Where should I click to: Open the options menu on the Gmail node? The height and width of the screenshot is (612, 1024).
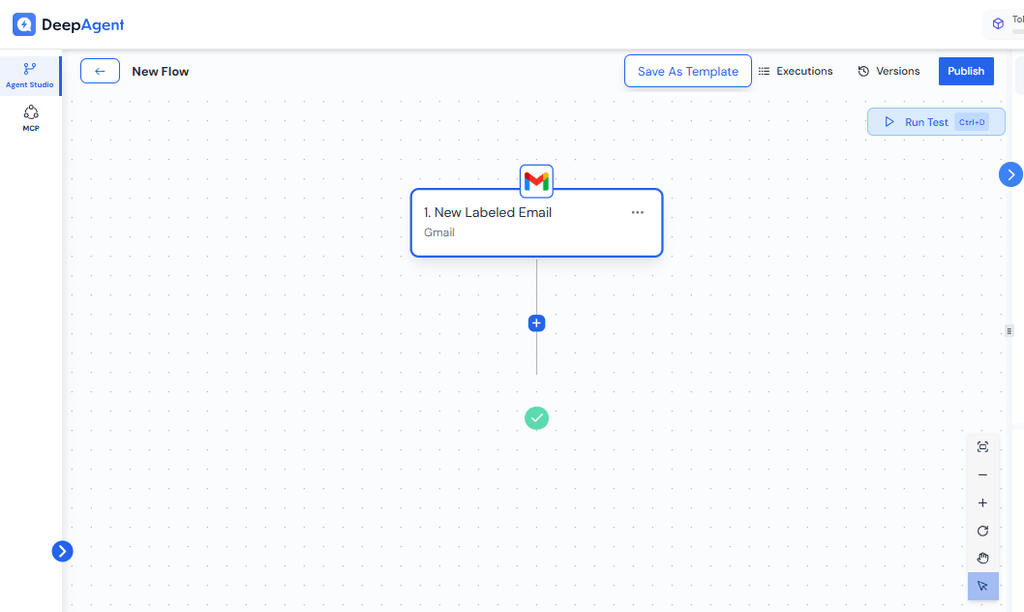click(637, 212)
